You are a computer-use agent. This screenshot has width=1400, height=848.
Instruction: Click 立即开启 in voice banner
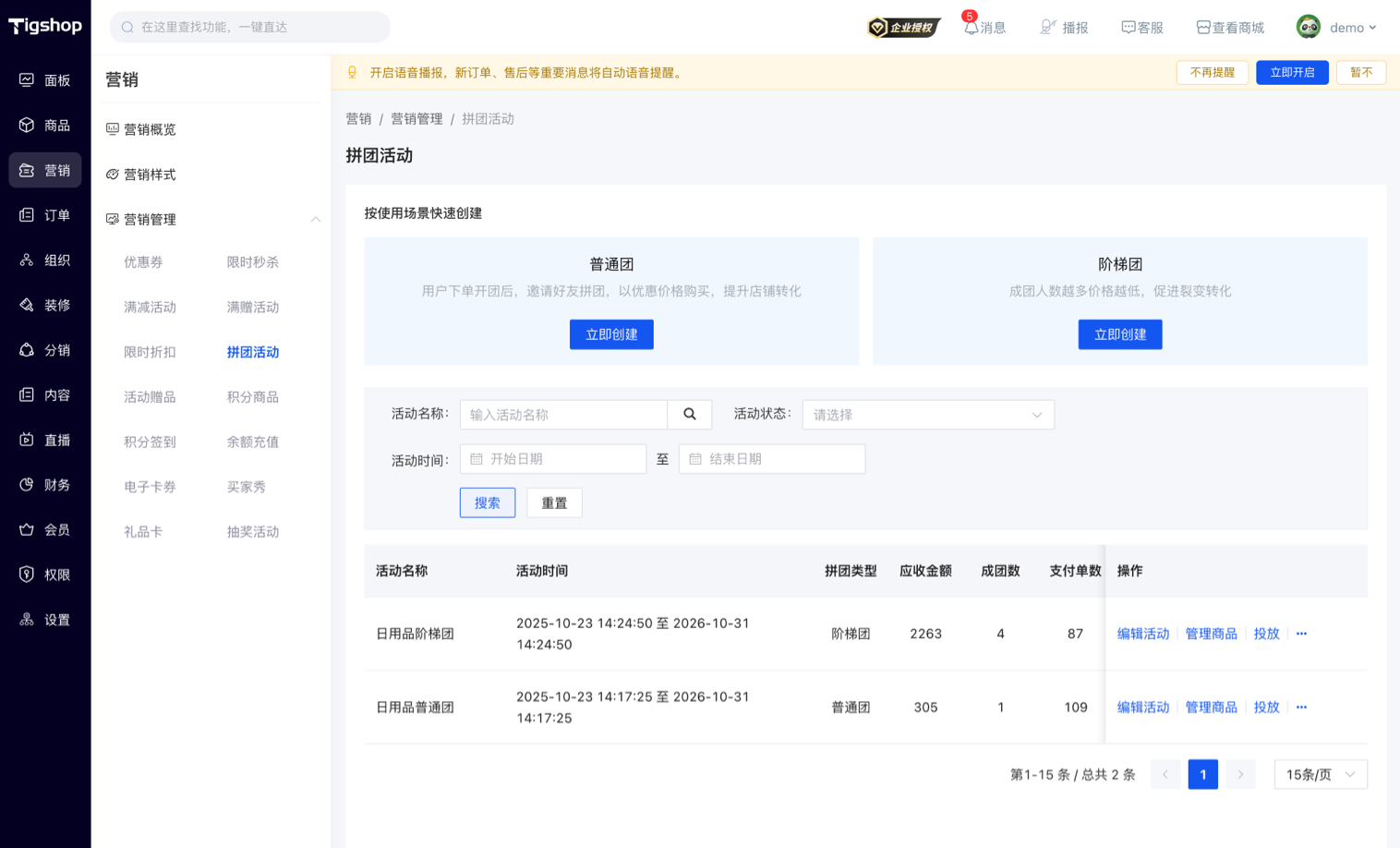point(1292,72)
